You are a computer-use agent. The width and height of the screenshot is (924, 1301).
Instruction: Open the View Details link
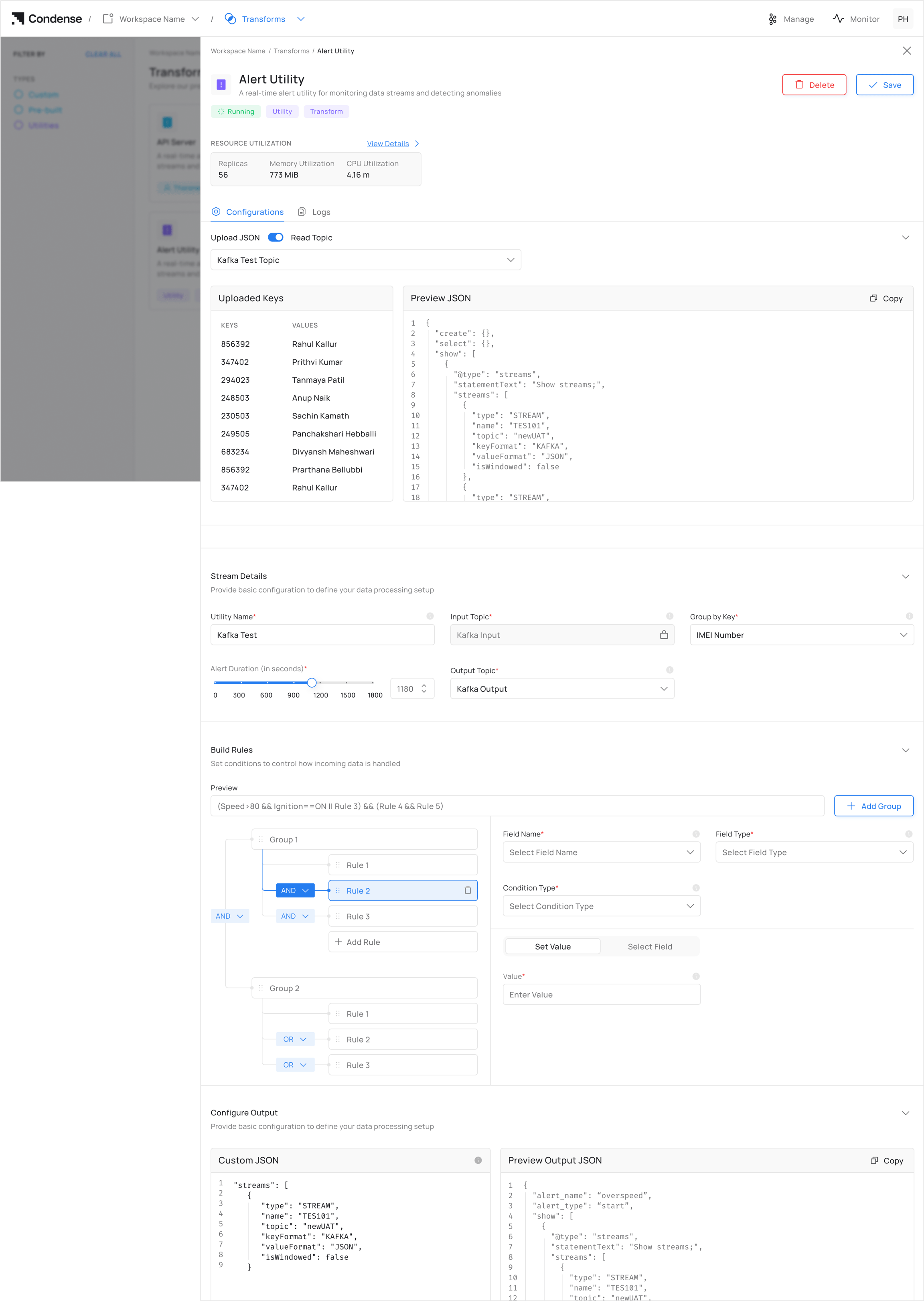tap(393, 143)
